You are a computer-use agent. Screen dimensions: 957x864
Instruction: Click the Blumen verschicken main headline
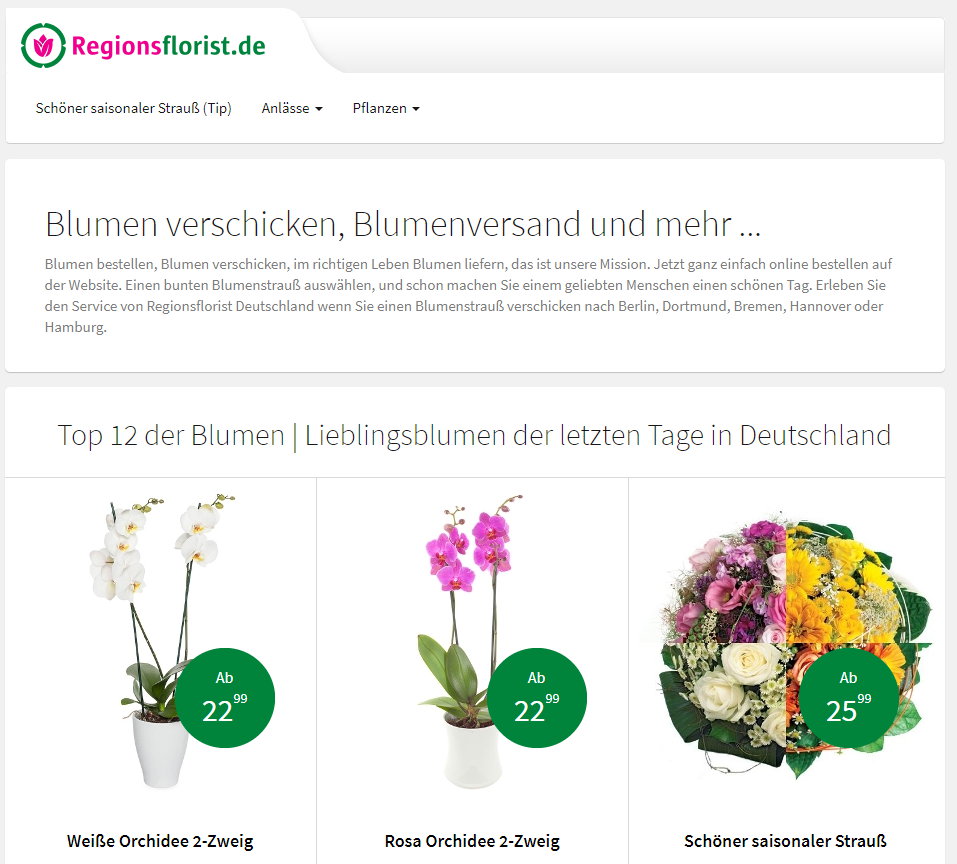click(x=403, y=224)
